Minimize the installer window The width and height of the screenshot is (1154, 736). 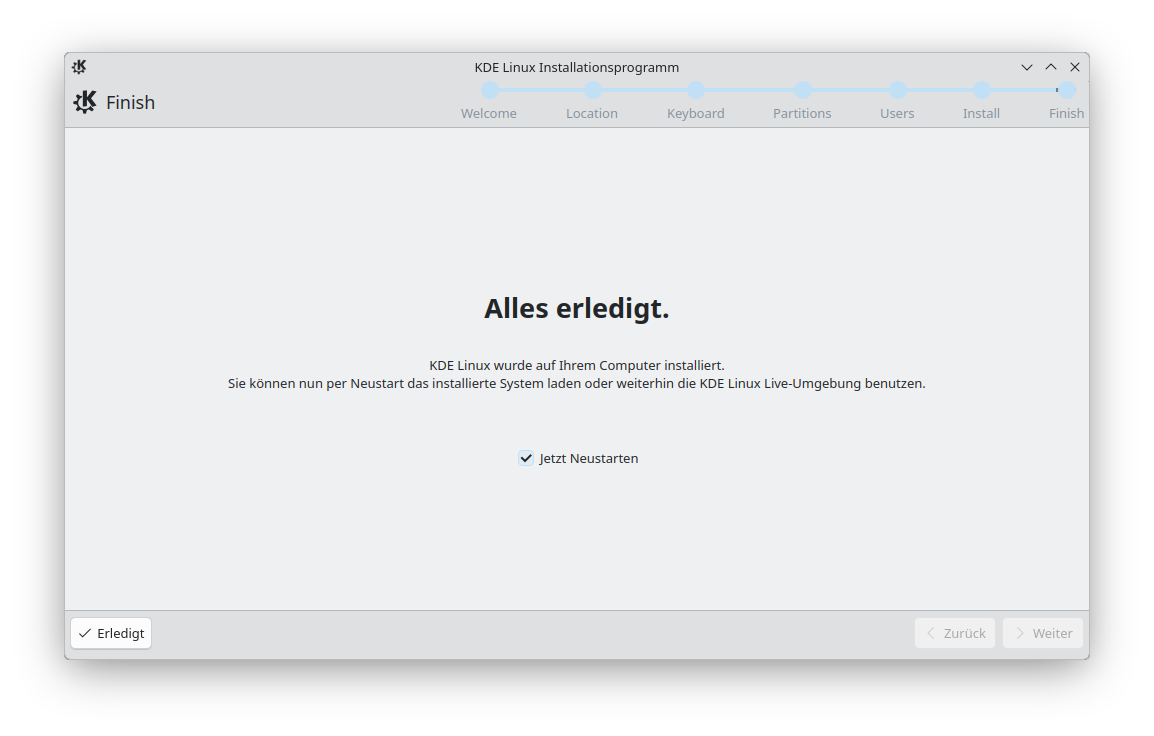coord(1027,67)
